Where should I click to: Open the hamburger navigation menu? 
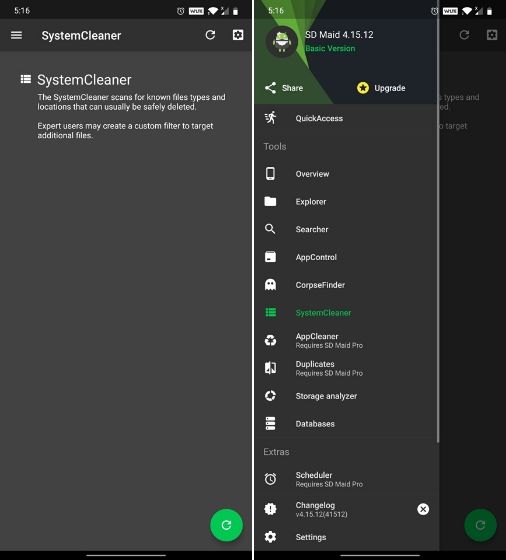[16, 35]
